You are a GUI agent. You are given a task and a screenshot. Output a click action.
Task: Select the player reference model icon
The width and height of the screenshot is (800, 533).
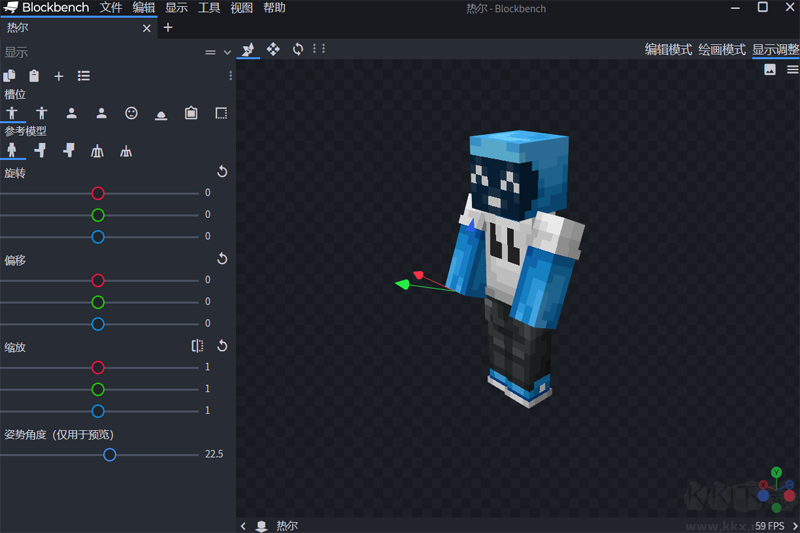(12, 151)
